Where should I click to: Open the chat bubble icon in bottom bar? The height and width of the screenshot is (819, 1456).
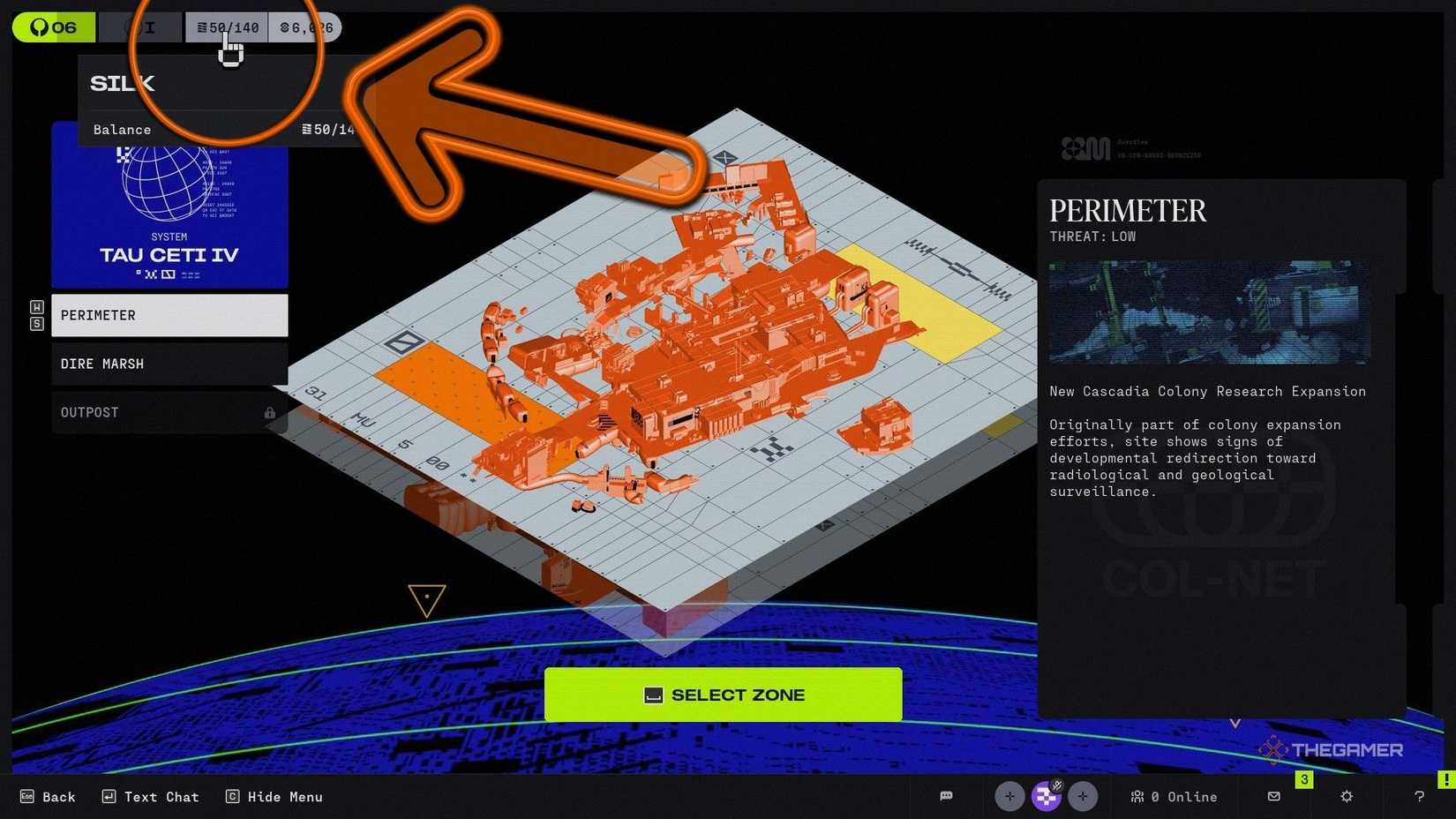(x=946, y=796)
